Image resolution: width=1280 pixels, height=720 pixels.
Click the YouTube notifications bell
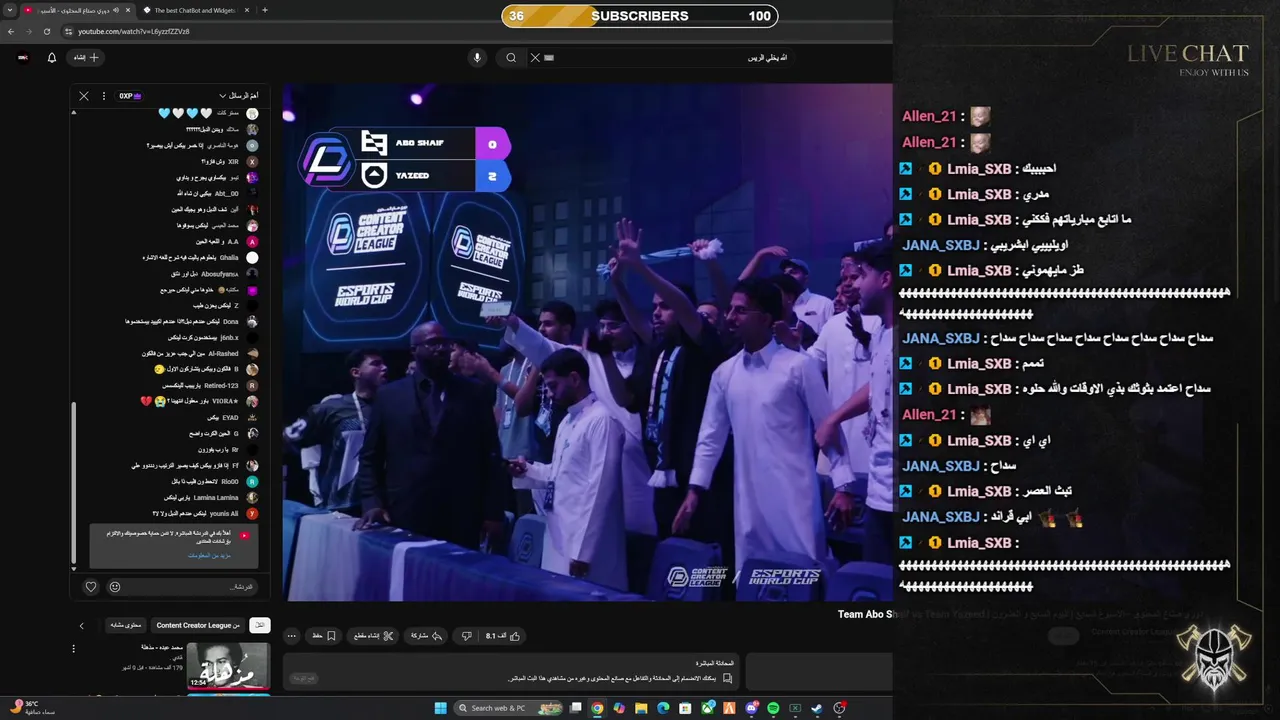point(52,58)
